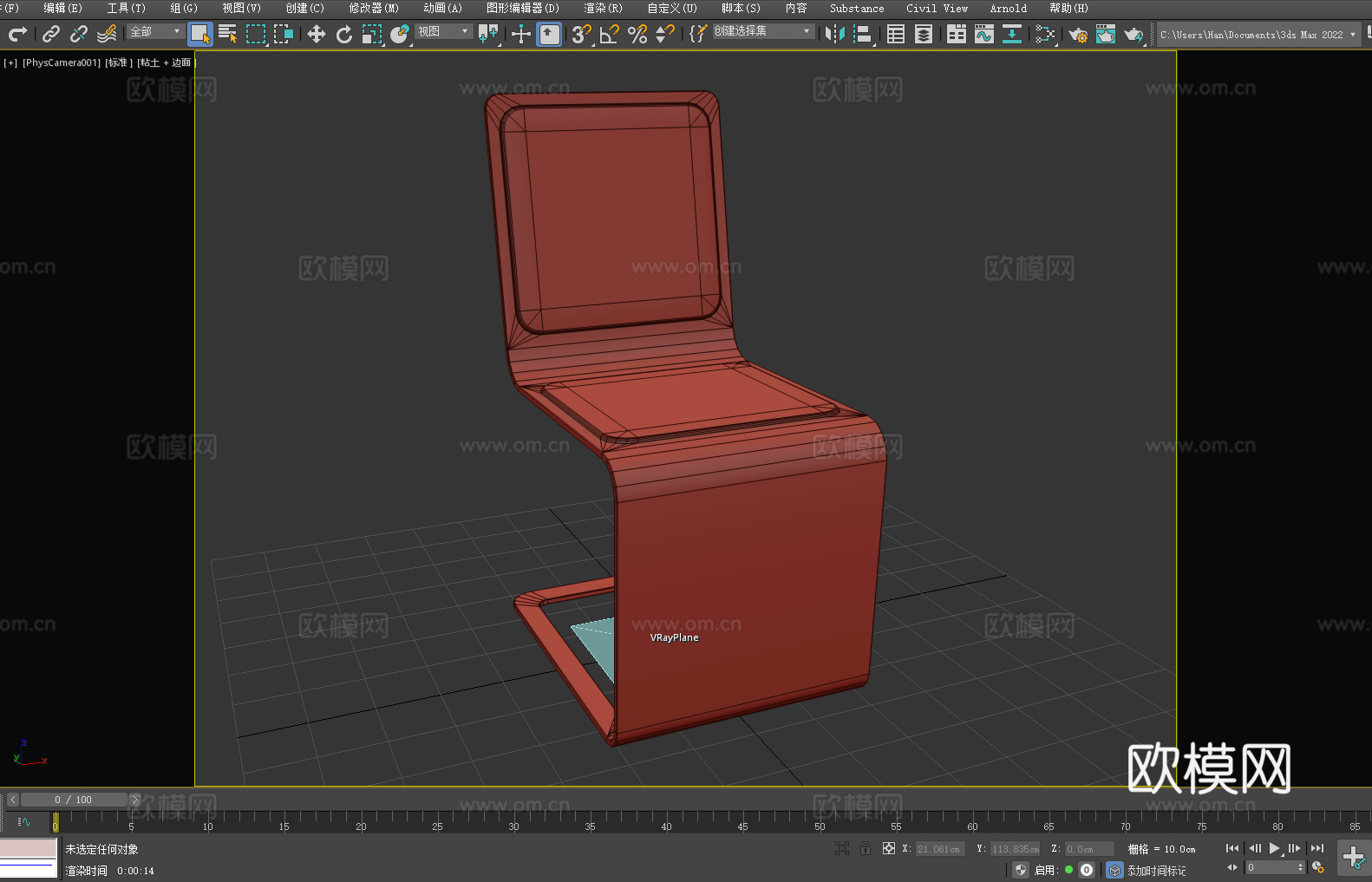Toggle the Ribbon display icon
This screenshot has width=1372, height=882.
[x=957, y=34]
